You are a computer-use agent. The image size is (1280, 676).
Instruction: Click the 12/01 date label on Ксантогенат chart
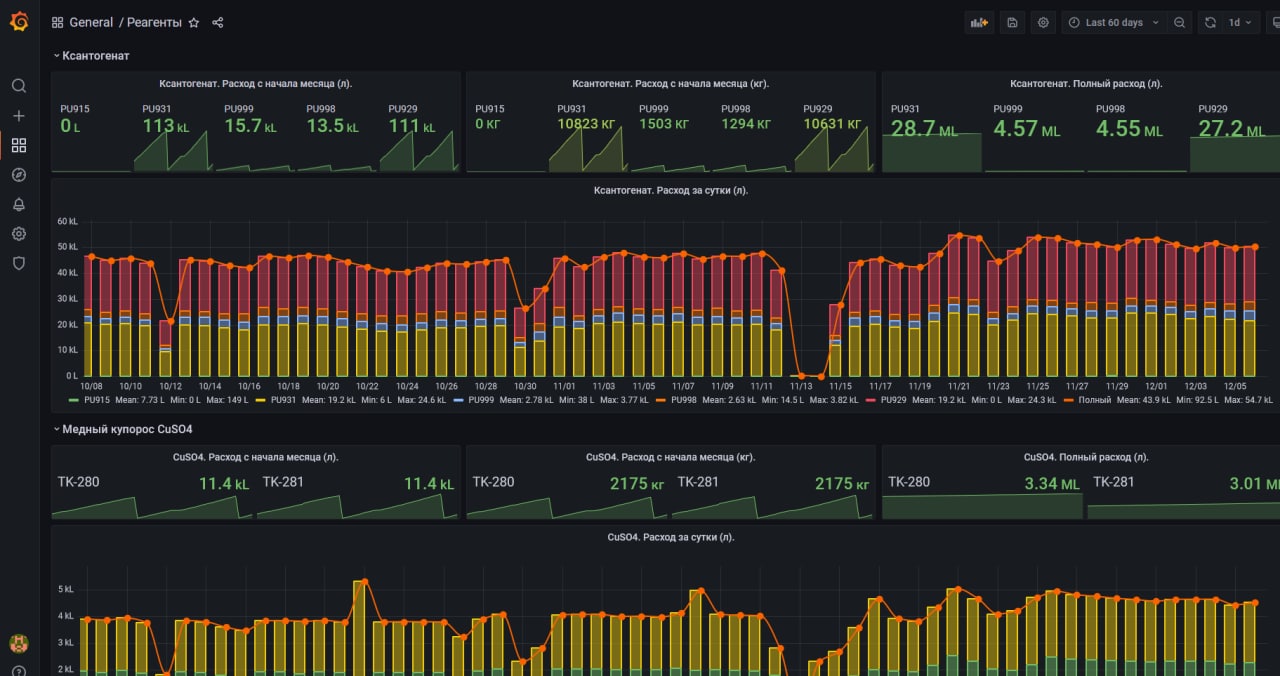[x=1156, y=386]
